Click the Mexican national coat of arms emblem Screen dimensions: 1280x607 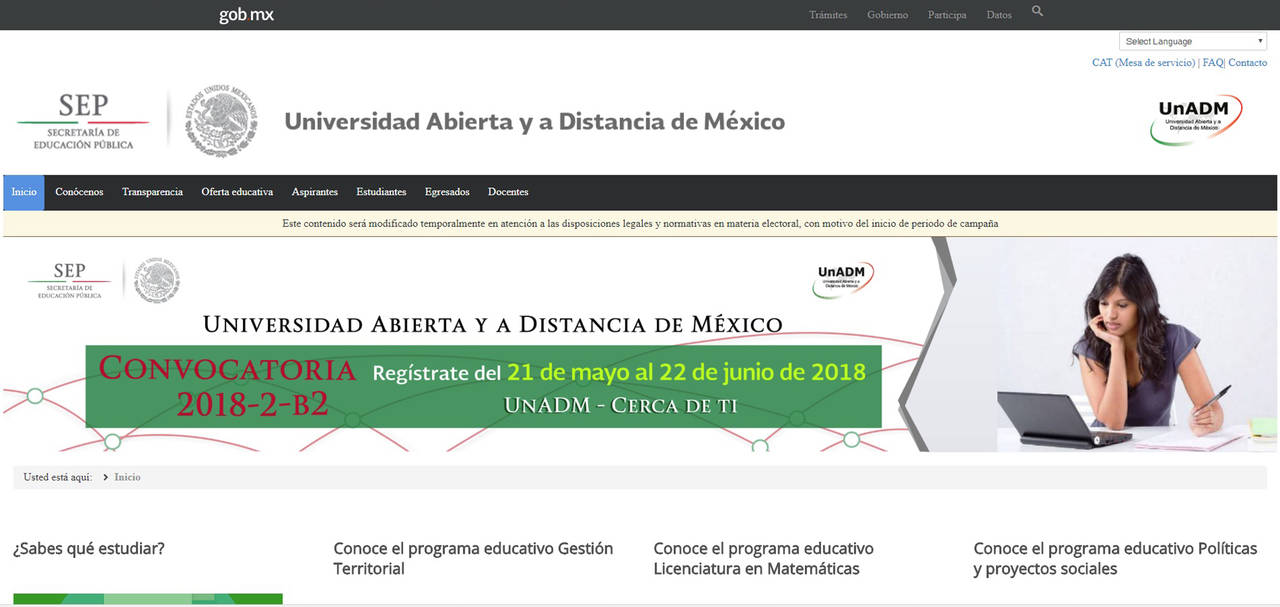(x=221, y=122)
